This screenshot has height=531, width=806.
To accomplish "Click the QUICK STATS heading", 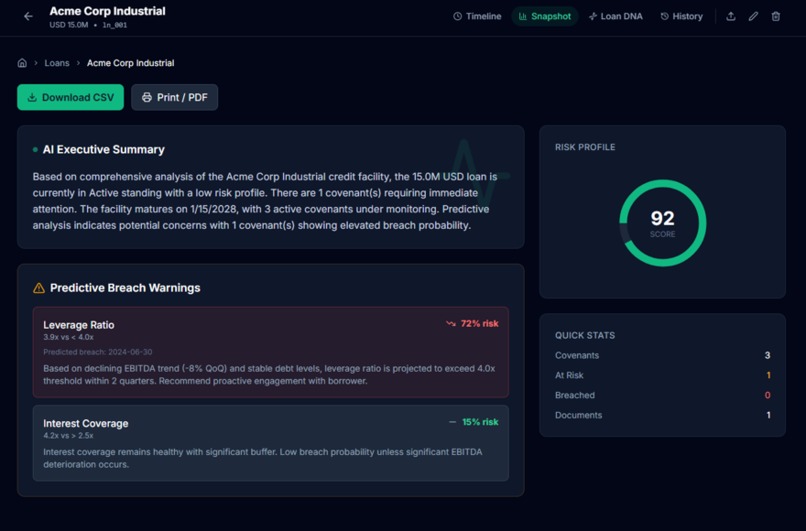I will [585, 335].
